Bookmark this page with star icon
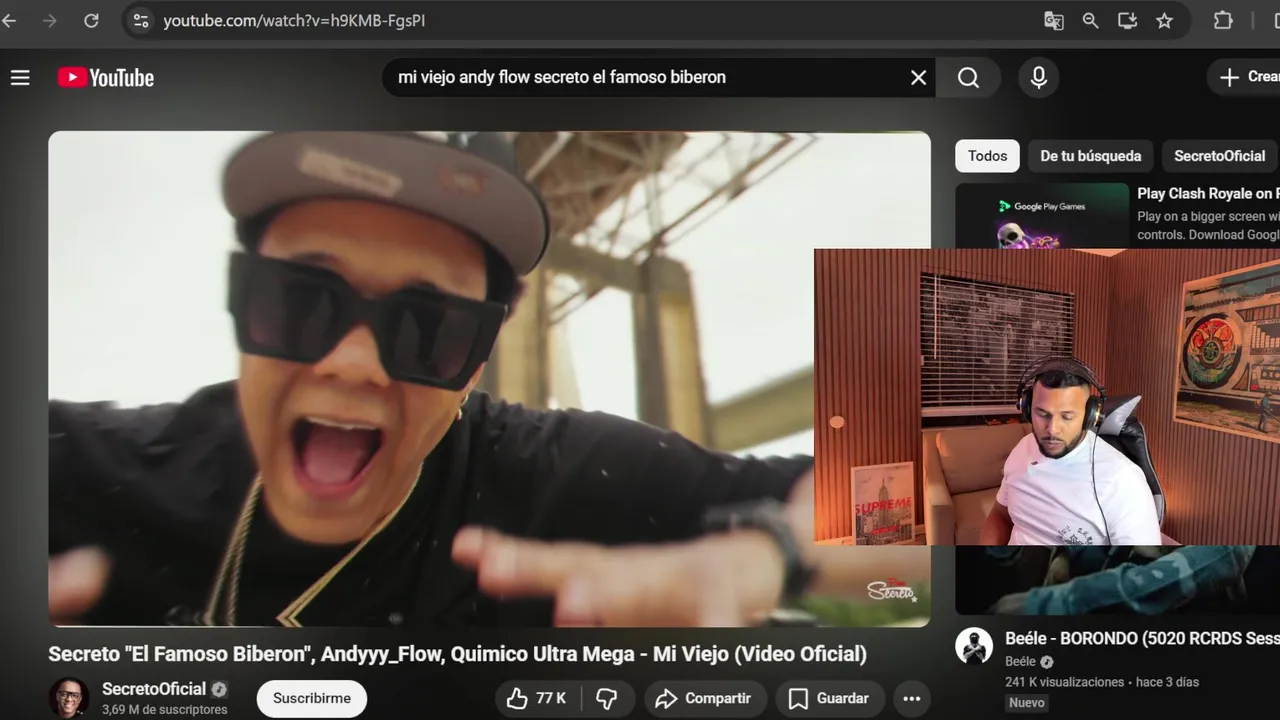Viewport: 1280px width, 720px height. (x=1164, y=20)
